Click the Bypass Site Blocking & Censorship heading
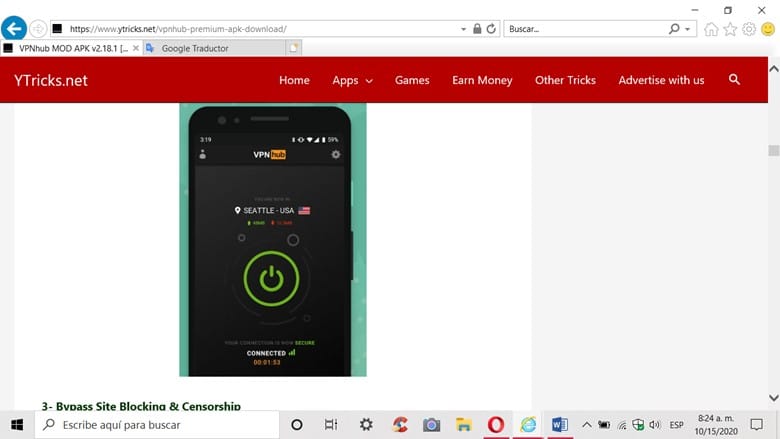Viewport: 780px width, 439px height. coord(141,406)
